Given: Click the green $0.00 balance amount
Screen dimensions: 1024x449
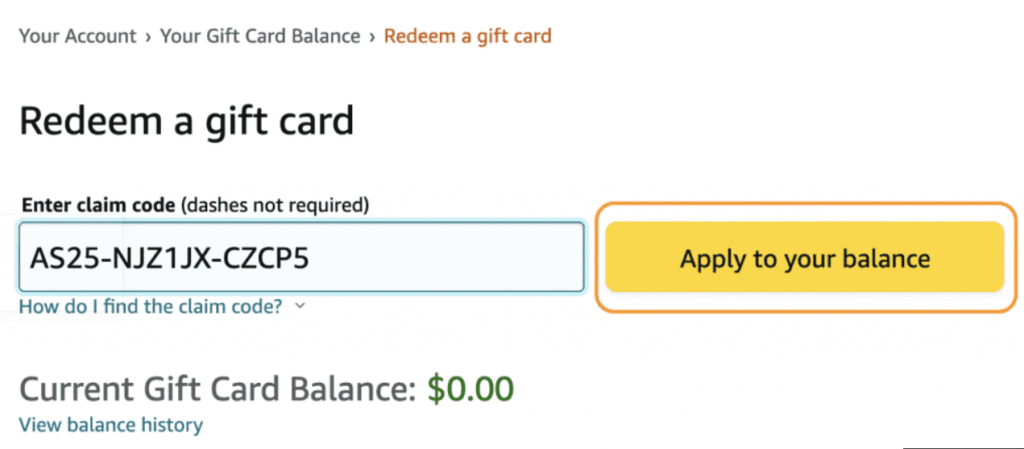Looking at the screenshot, I should tap(470, 388).
